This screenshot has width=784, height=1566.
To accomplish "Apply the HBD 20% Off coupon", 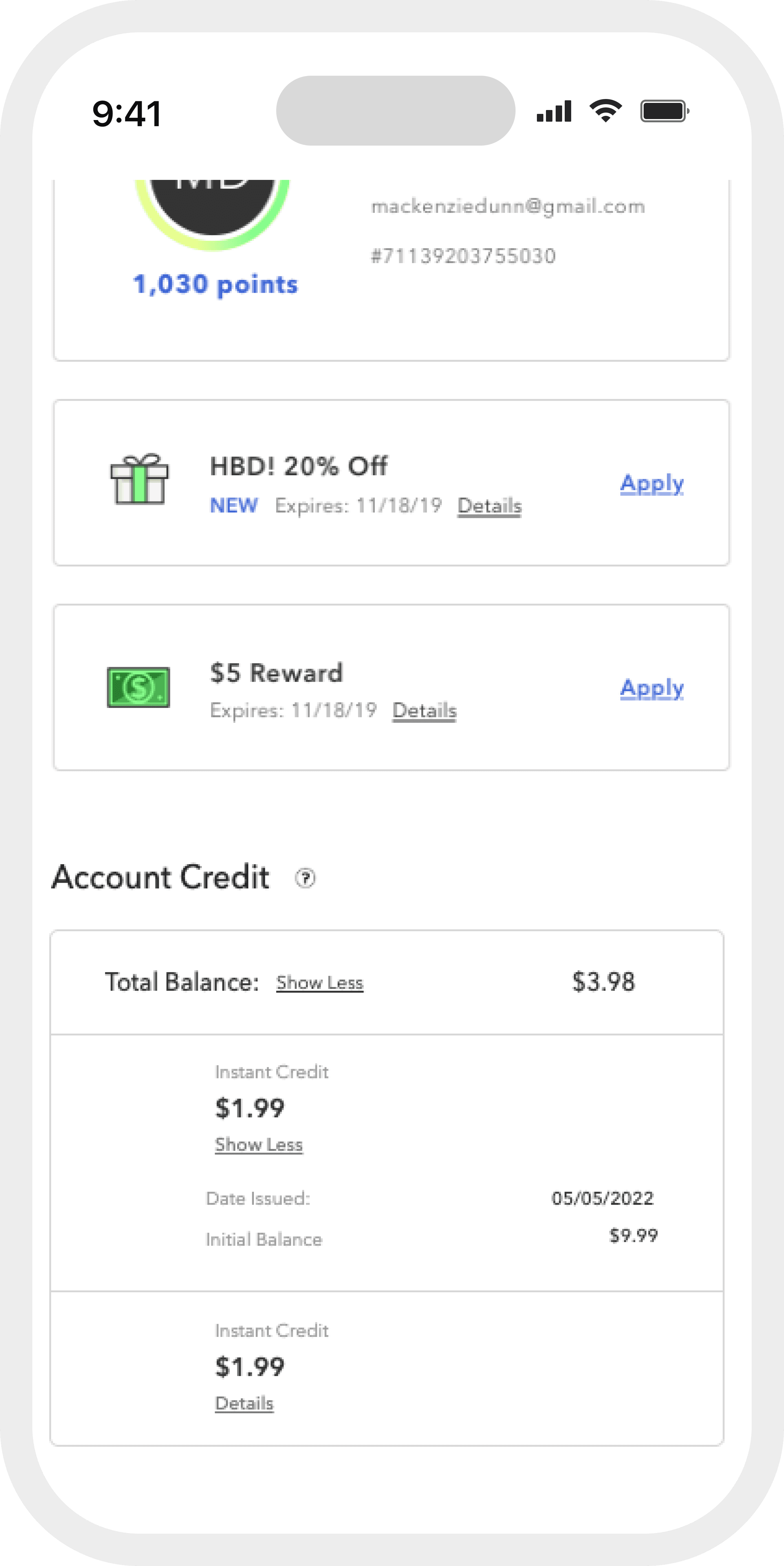I will pyautogui.click(x=651, y=483).
